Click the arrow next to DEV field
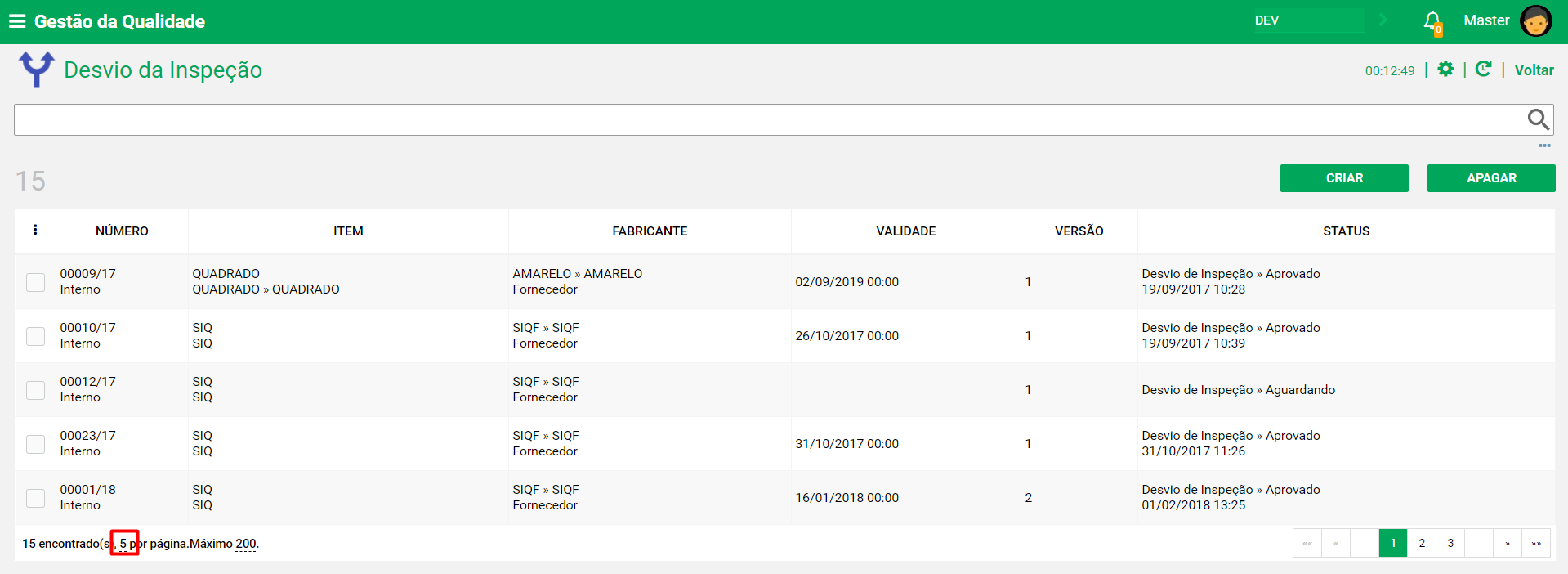The width and height of the screenshot is (1568, 574). click(1383, 20)
